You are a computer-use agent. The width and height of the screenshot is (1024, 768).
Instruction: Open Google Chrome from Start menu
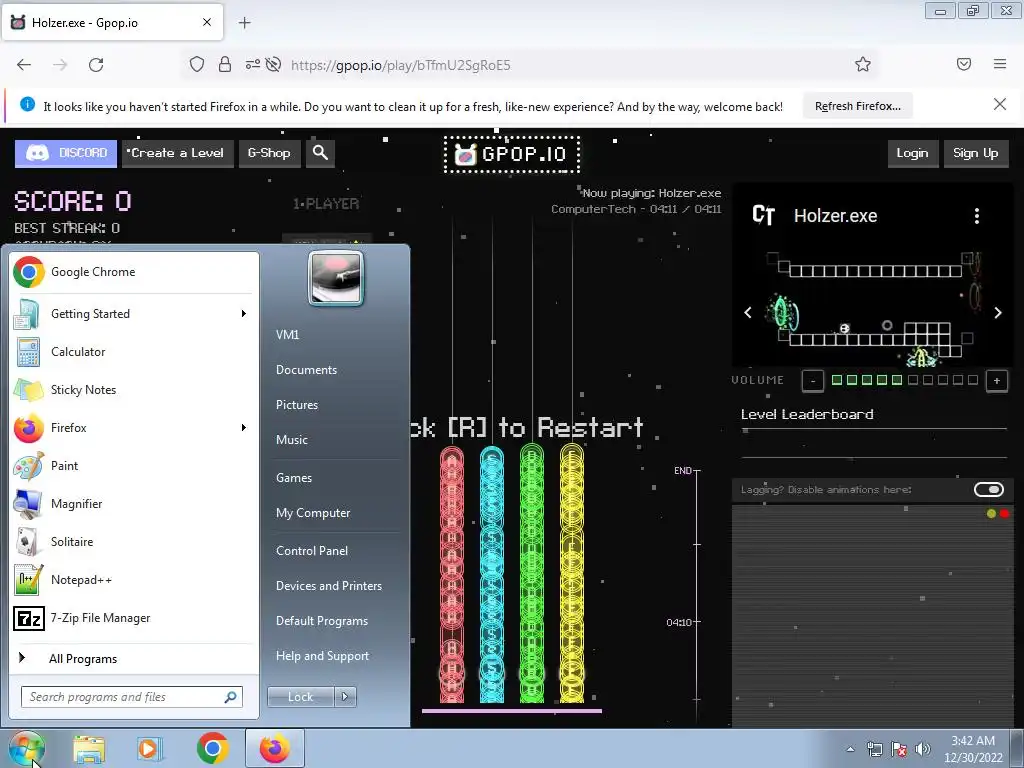(134, 272)
